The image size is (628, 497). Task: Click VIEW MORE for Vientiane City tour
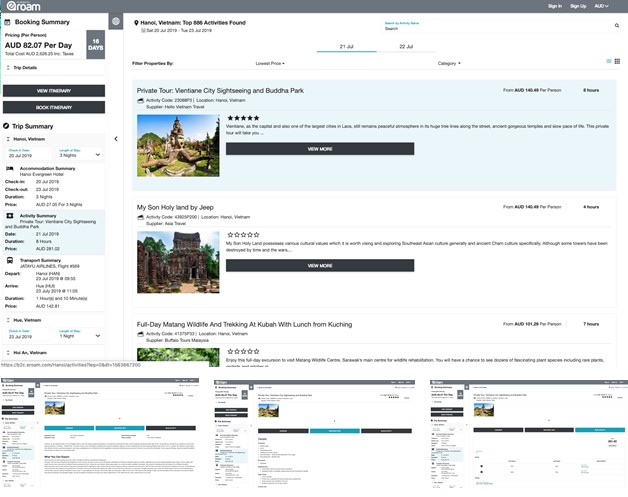tap(320, 149)
